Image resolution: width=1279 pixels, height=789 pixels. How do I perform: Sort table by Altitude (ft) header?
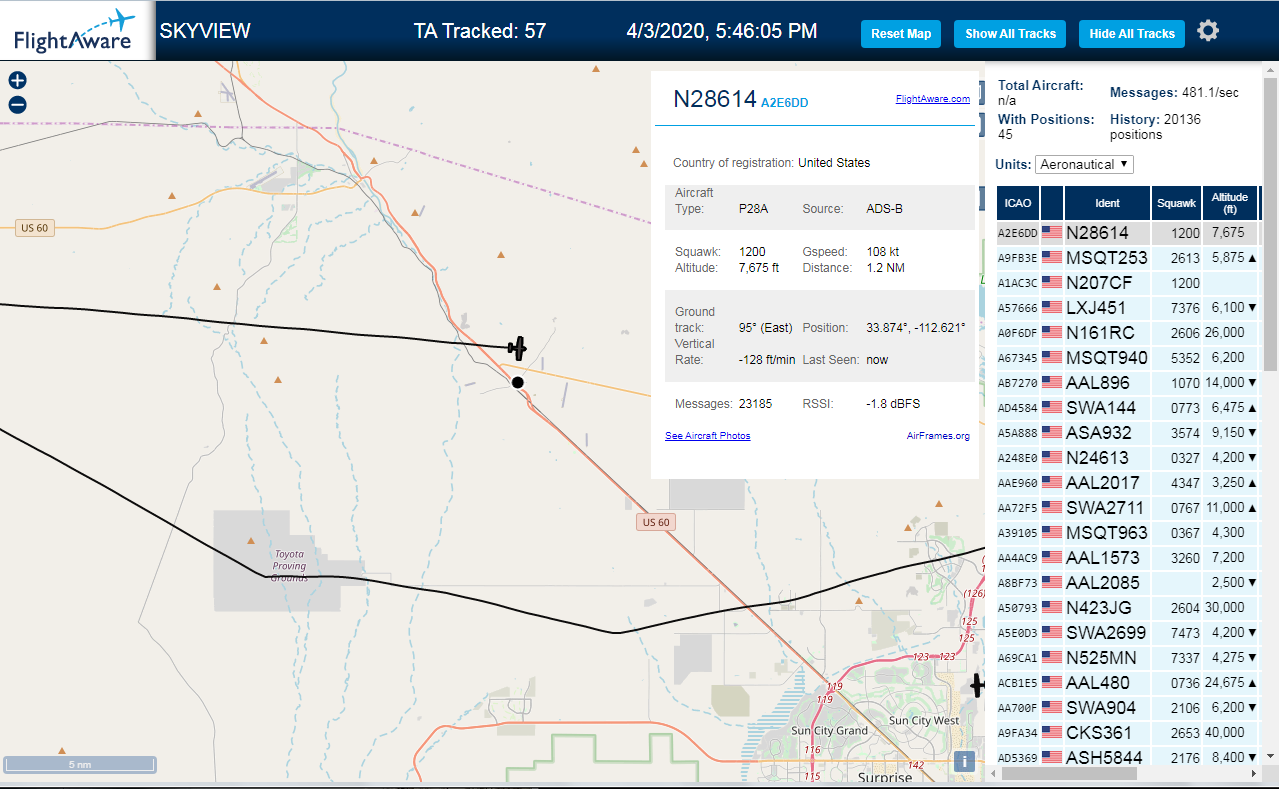point(1230,203)
